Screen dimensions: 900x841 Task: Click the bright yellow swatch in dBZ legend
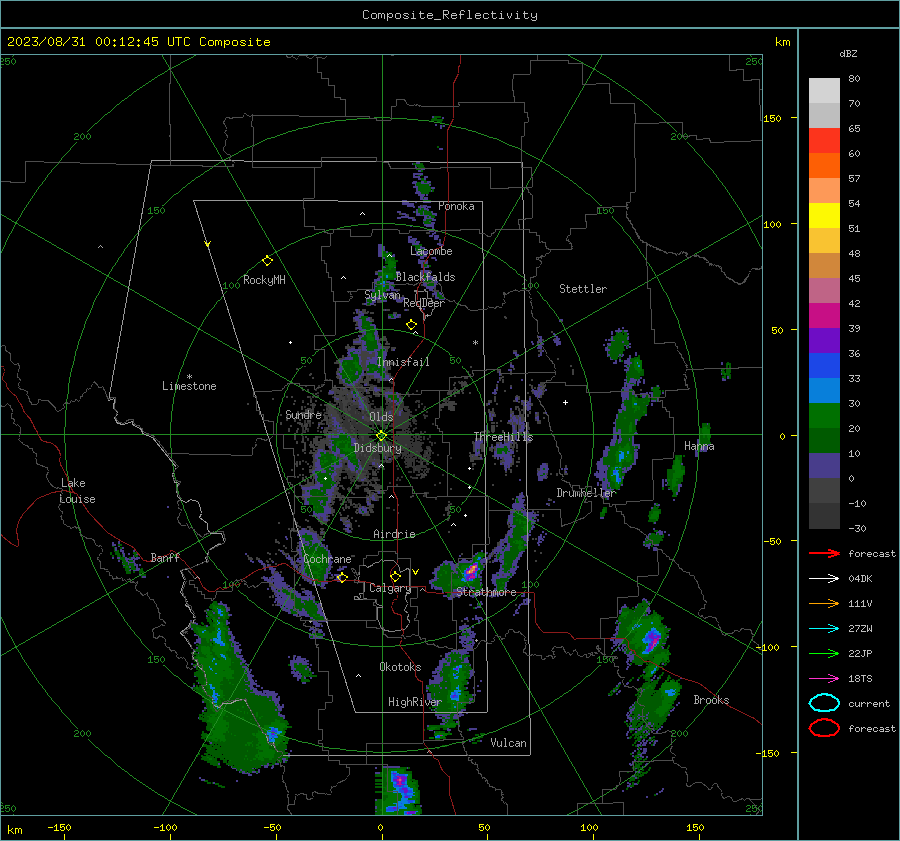(824, 216)
